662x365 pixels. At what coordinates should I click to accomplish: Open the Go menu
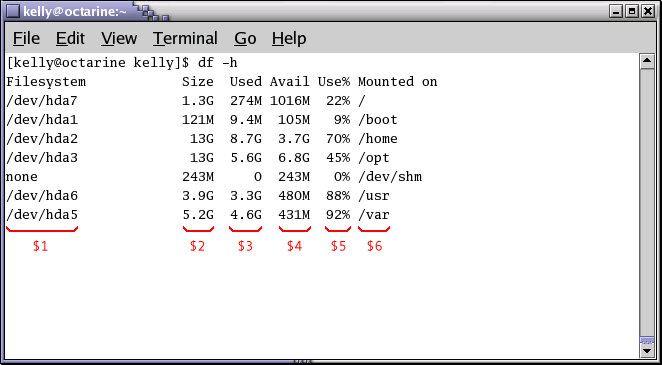245,38
